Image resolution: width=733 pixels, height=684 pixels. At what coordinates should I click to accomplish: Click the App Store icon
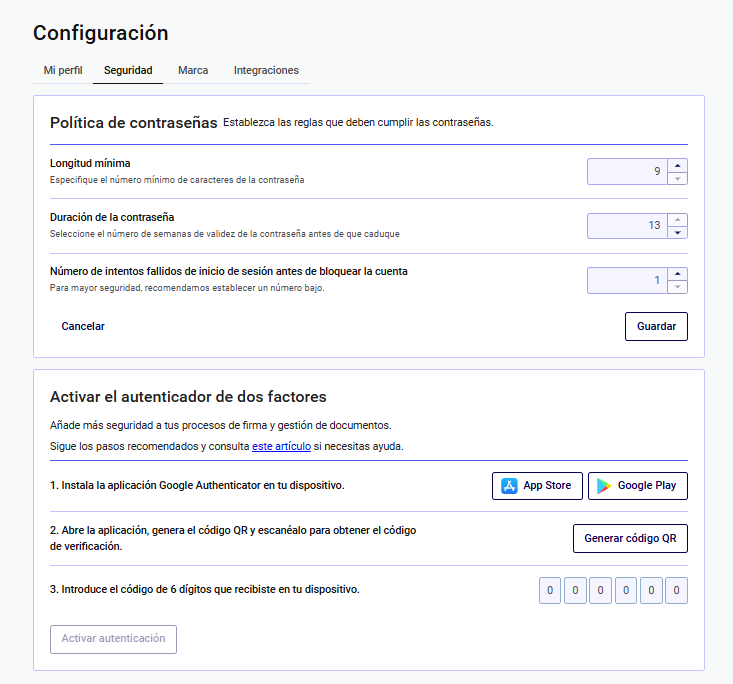[x=510, y=486]
